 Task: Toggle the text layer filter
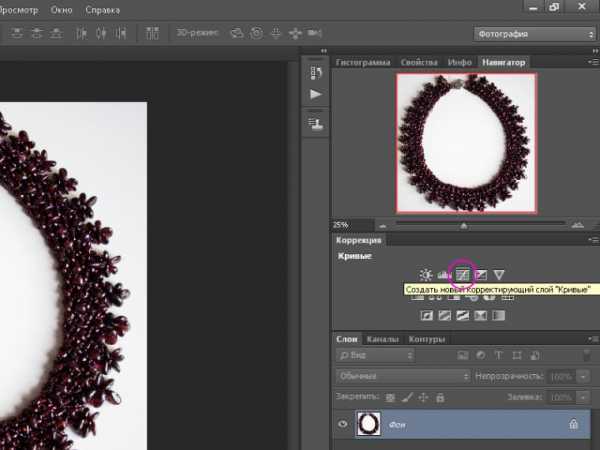[x=497, y=355]
